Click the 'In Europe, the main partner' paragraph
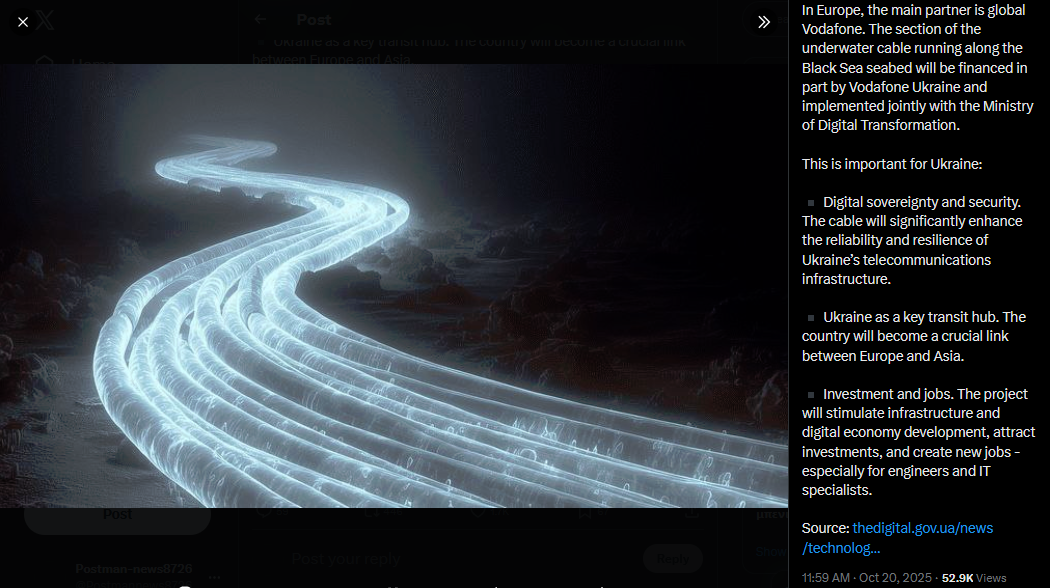The image size is (1050, 588). click(x=917, y=68)
